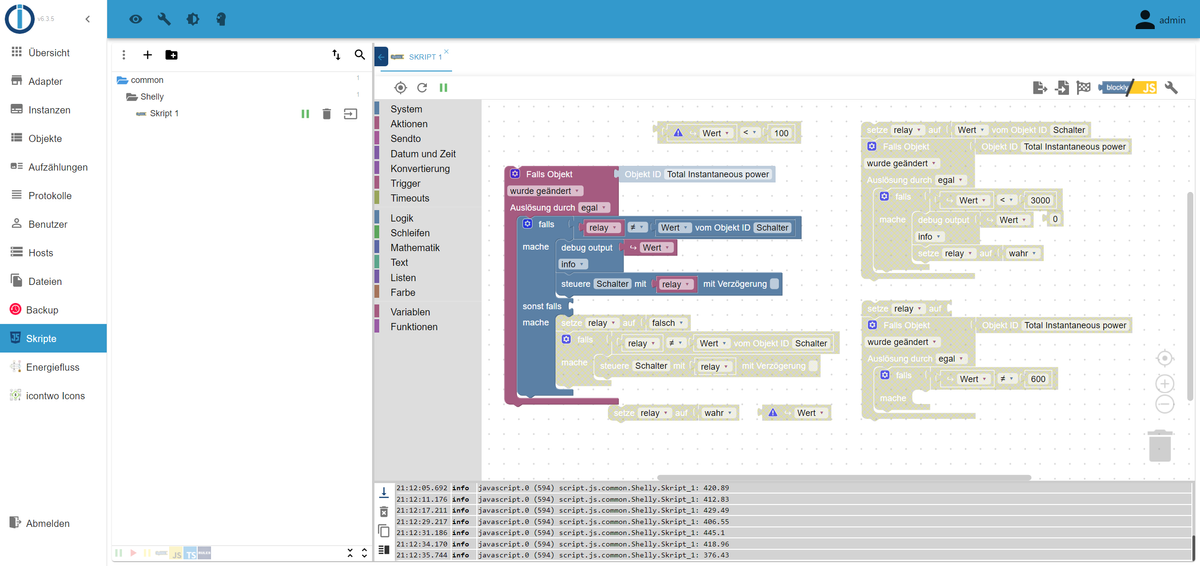Click the Abmelden logout button
This screenshot has height=566, width=1200.
(x=47, y=523)
